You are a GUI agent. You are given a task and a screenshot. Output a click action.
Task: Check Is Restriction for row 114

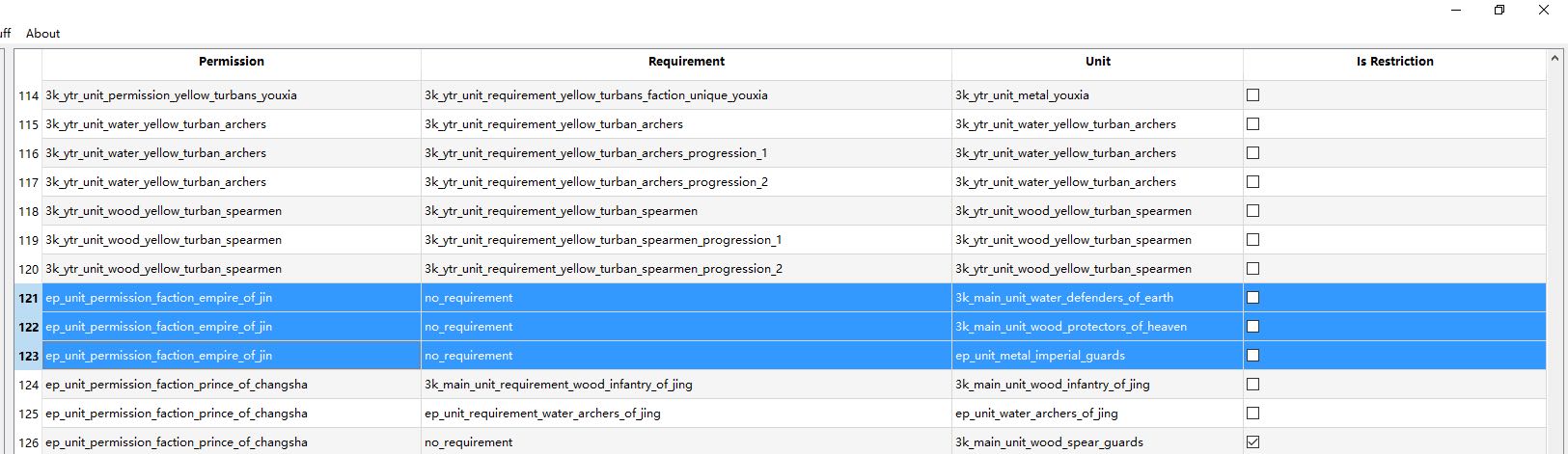1252,95
